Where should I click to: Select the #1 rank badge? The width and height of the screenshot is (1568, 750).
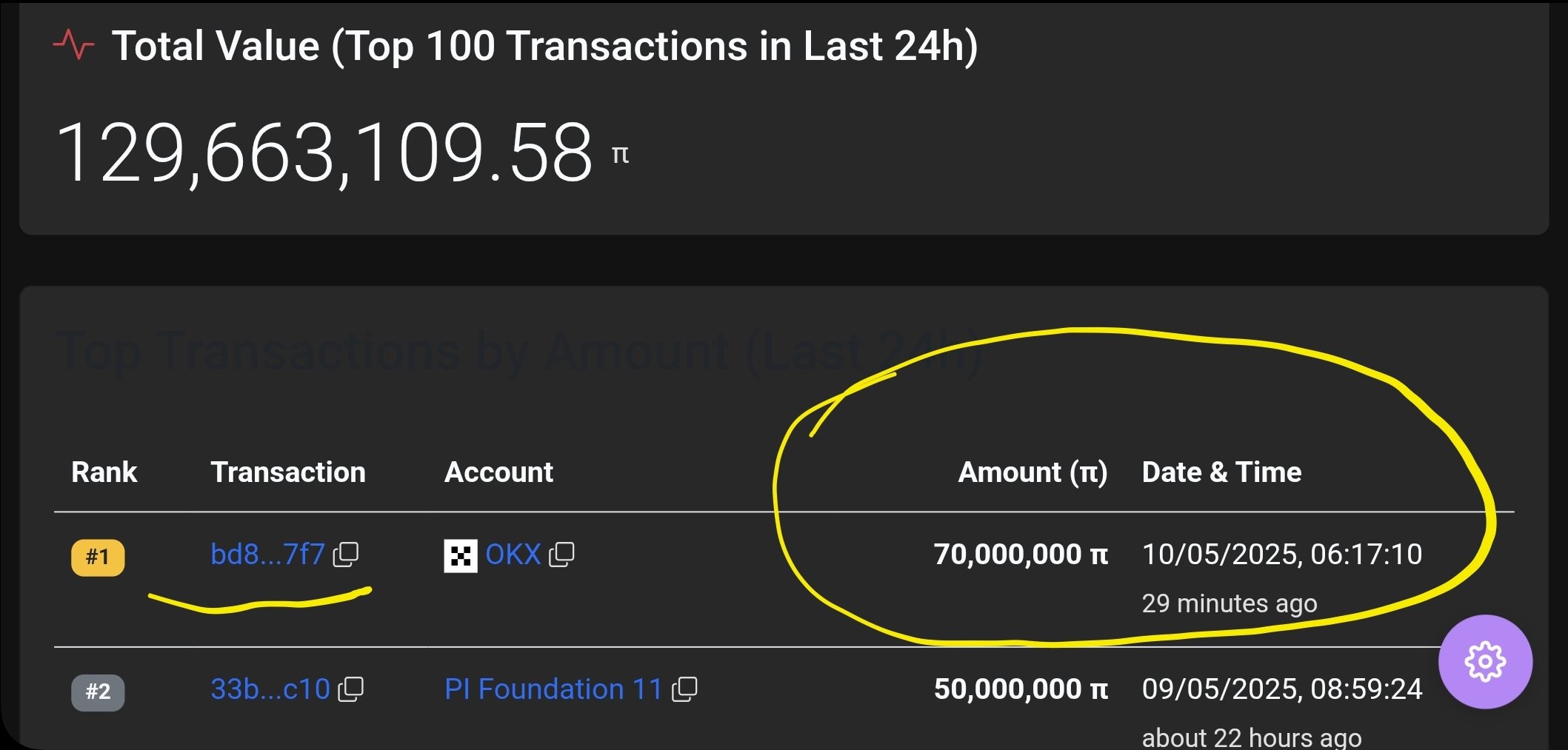click(98, 558)
